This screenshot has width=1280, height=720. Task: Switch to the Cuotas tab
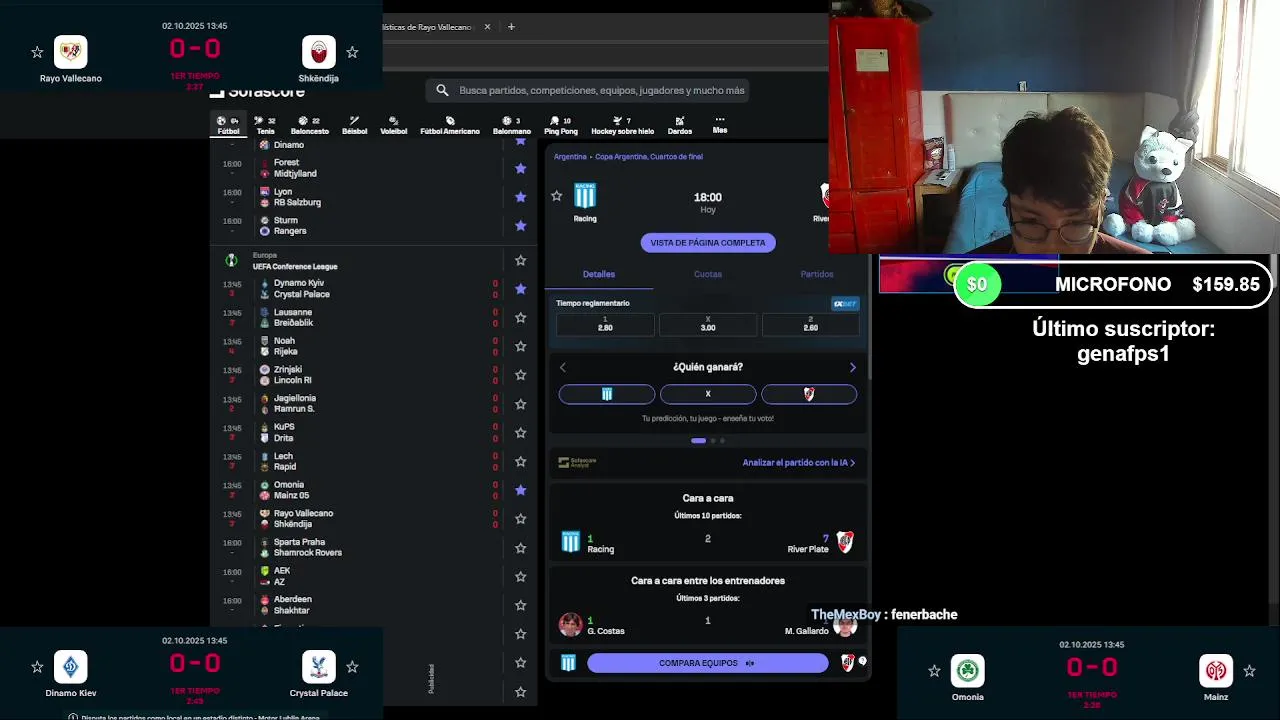pyautogui.click(x=708, y=274)
